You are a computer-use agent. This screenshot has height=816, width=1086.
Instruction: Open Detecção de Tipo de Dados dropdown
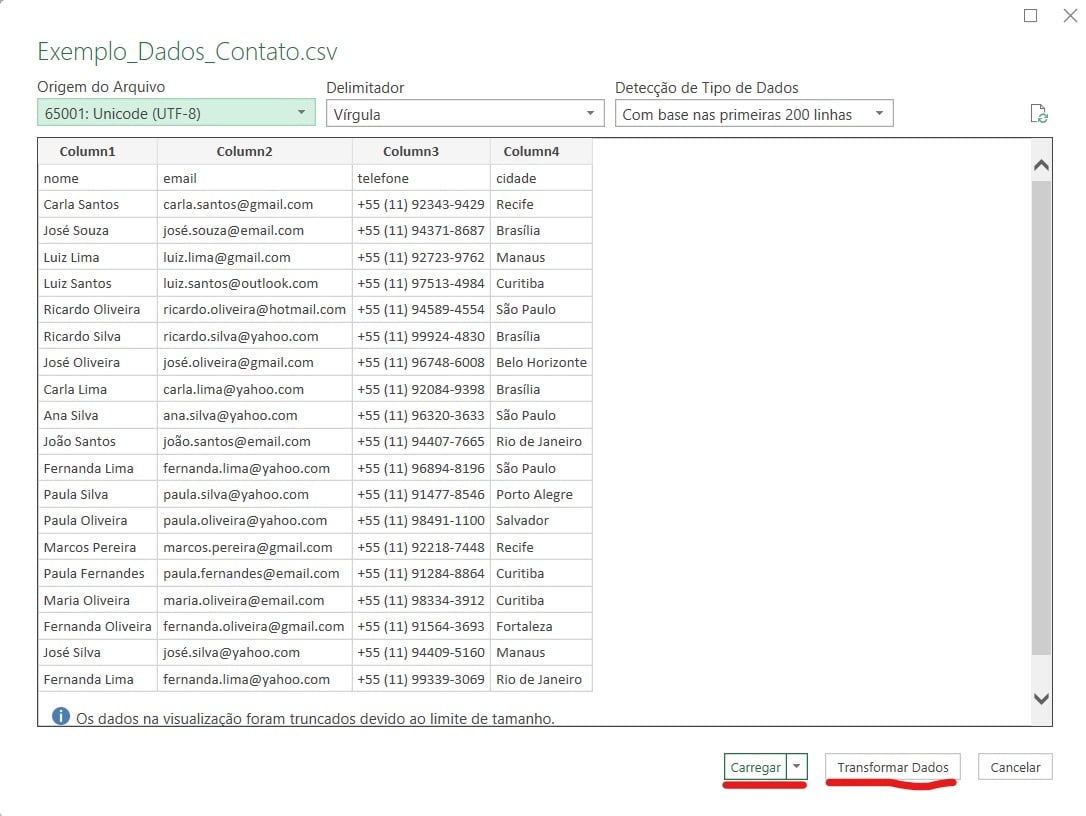click(754, 114)
